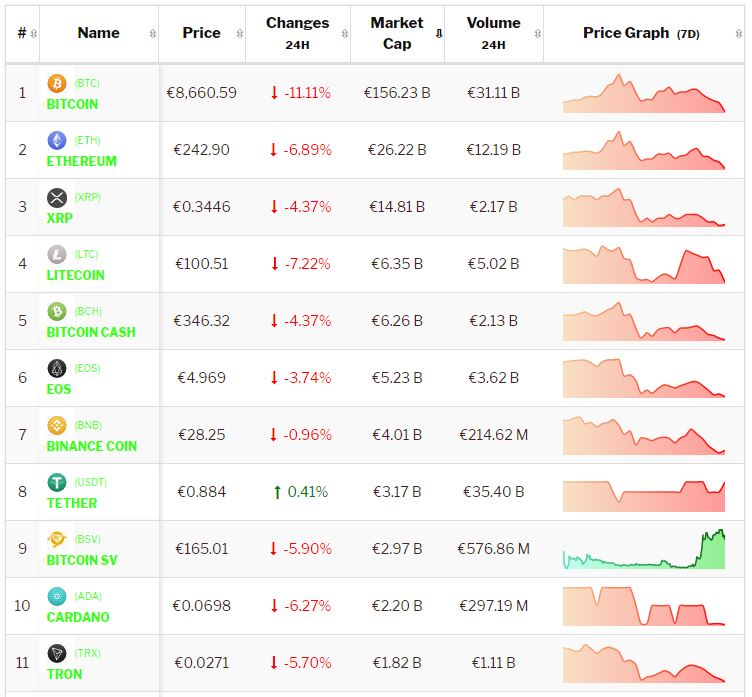Click the Binance Coin yellow icon
The image size is (752, 697).
tap(57, 426)
